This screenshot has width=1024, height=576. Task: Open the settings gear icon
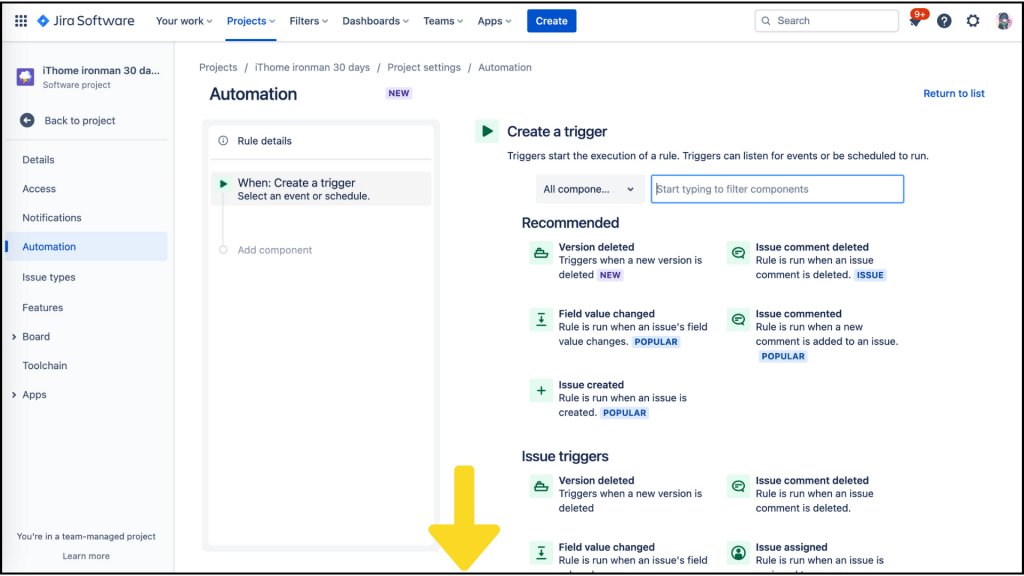973,21
